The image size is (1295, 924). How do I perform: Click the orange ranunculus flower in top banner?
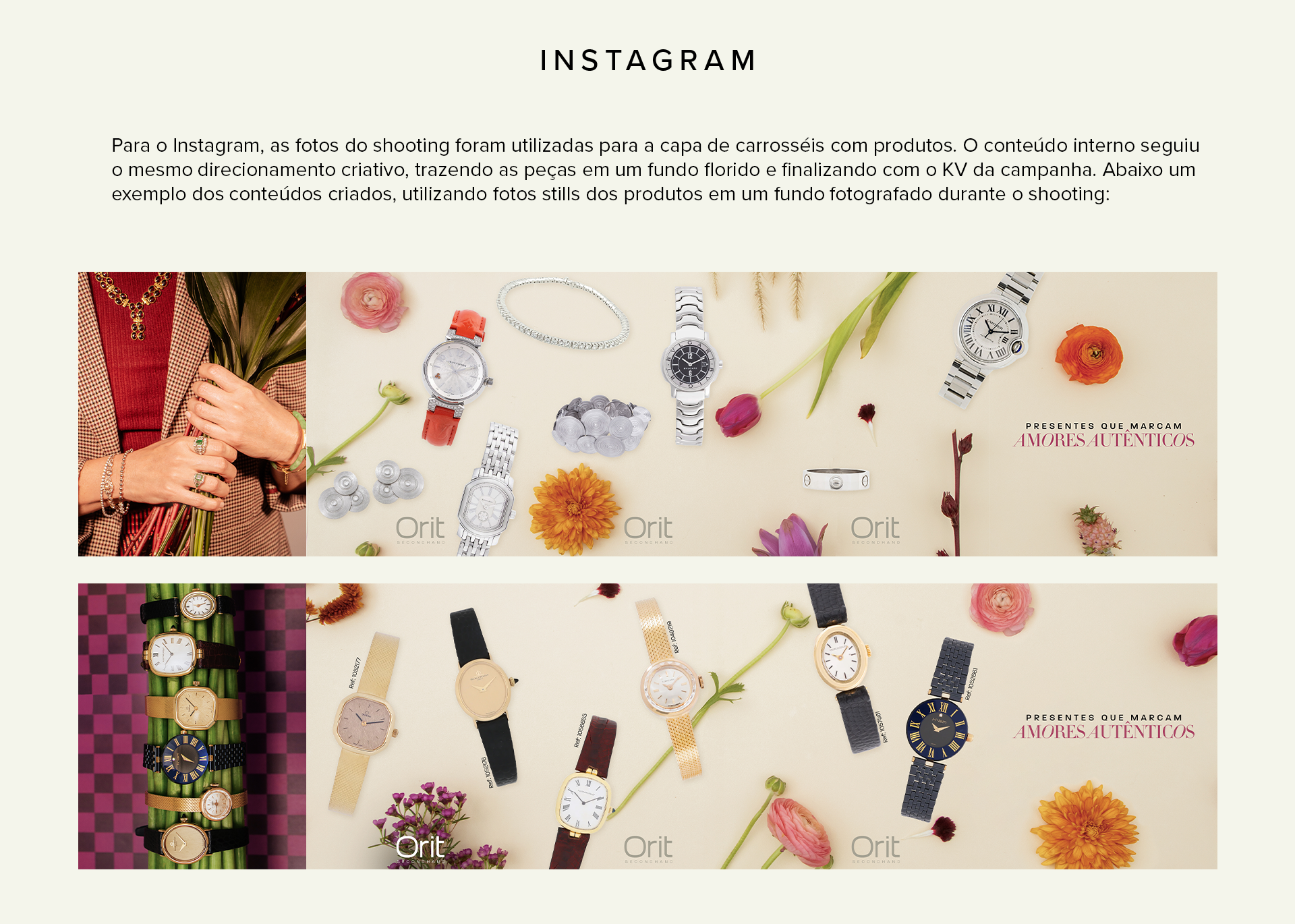[x=1089, y=354]
